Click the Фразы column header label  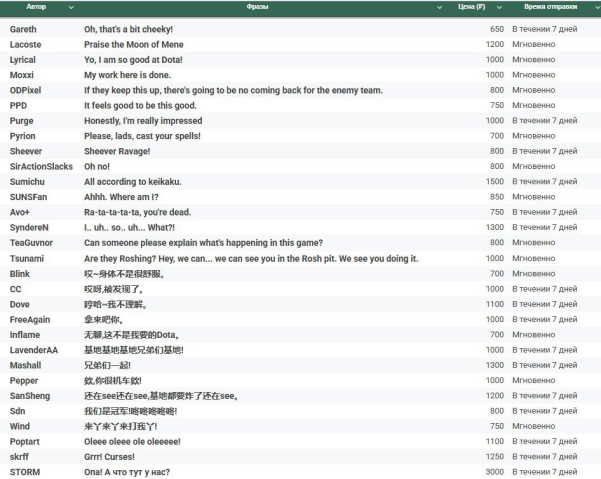(x=257, y=7)
